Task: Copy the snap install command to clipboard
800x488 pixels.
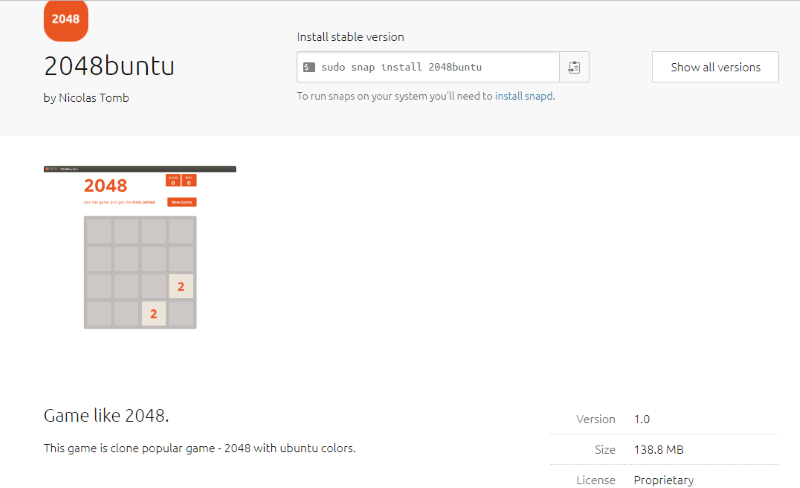Action: click(x=574, y=67)
